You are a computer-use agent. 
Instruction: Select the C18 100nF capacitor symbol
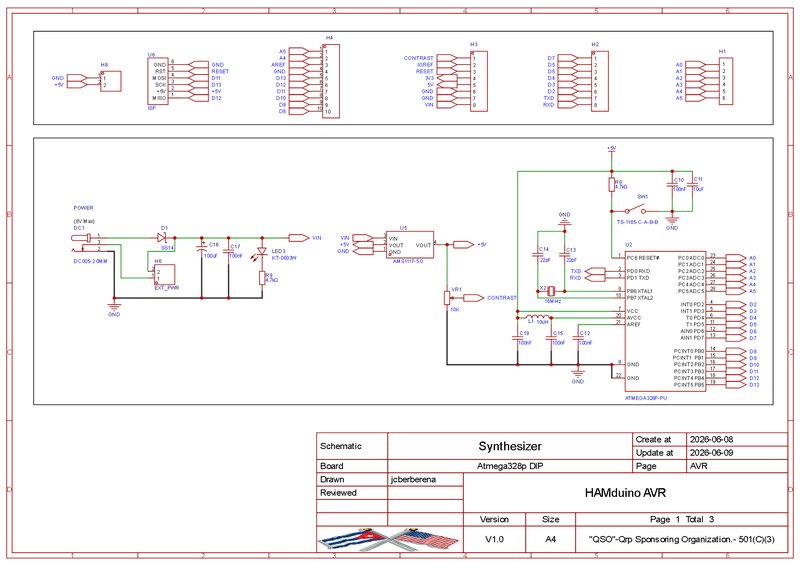(x=517, y=337)
